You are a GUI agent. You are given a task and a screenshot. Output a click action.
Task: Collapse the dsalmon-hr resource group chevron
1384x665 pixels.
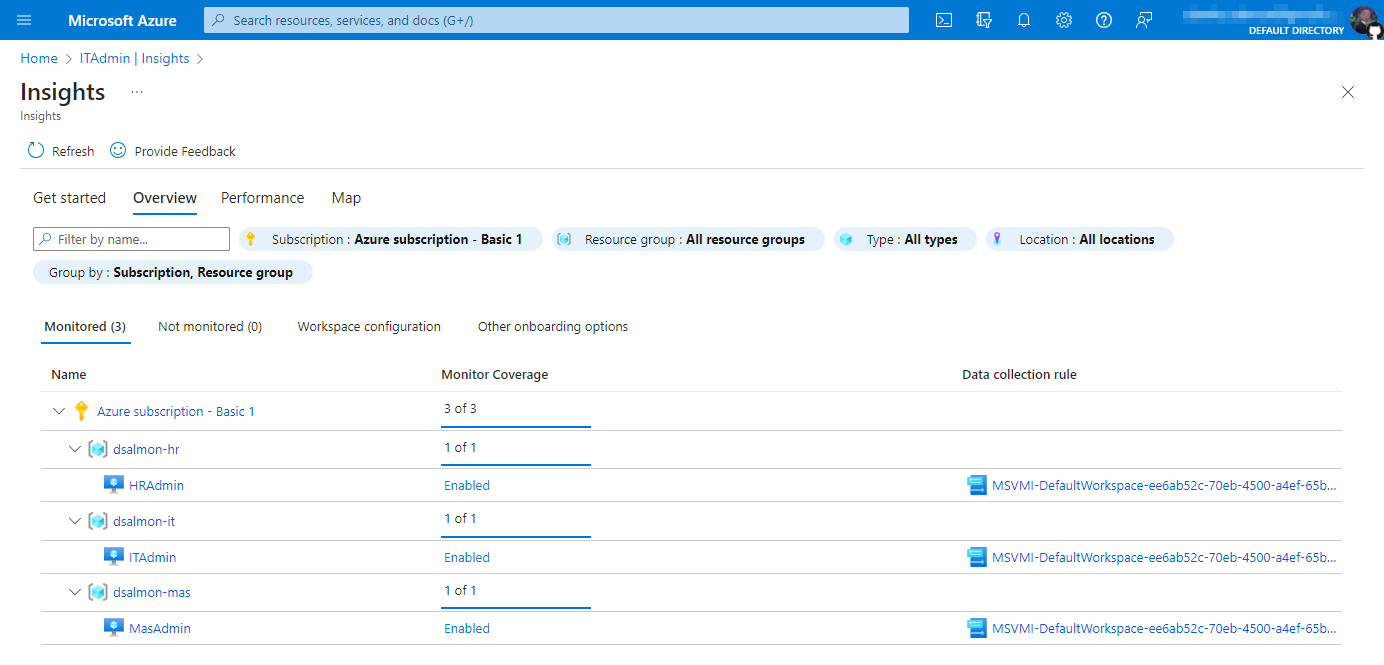click(75, 449)
